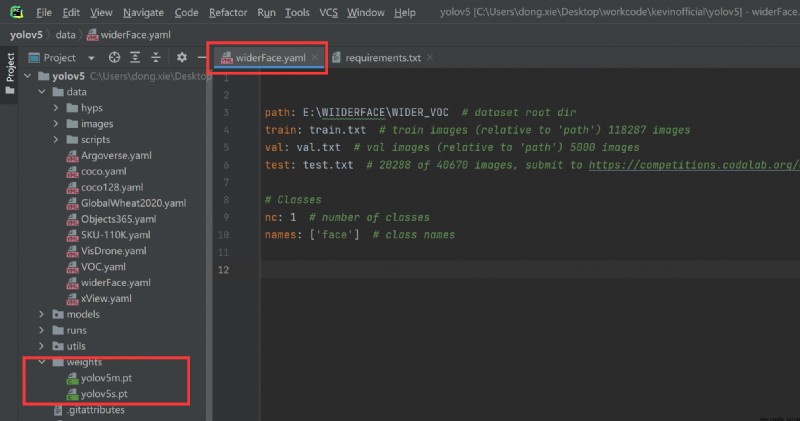The height and width of the screenshot is (421, 800).
Task: Hide the Project panel with minus icon
Action: coord(202,57)
